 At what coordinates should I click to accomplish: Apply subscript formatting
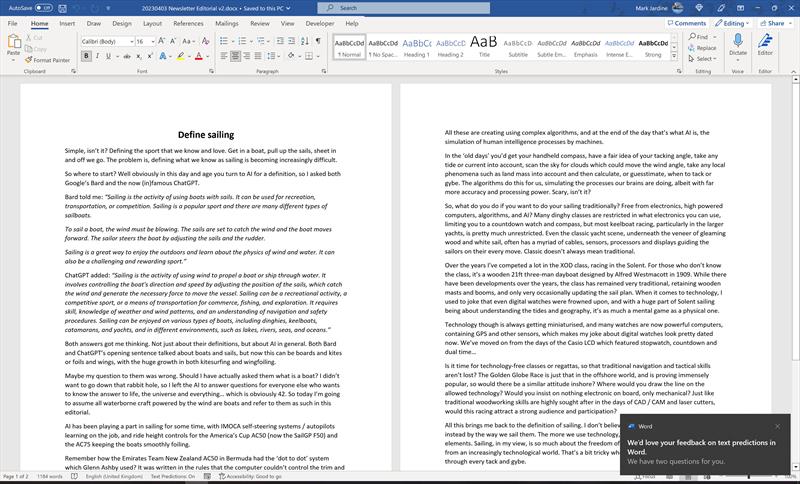[139, 56]
